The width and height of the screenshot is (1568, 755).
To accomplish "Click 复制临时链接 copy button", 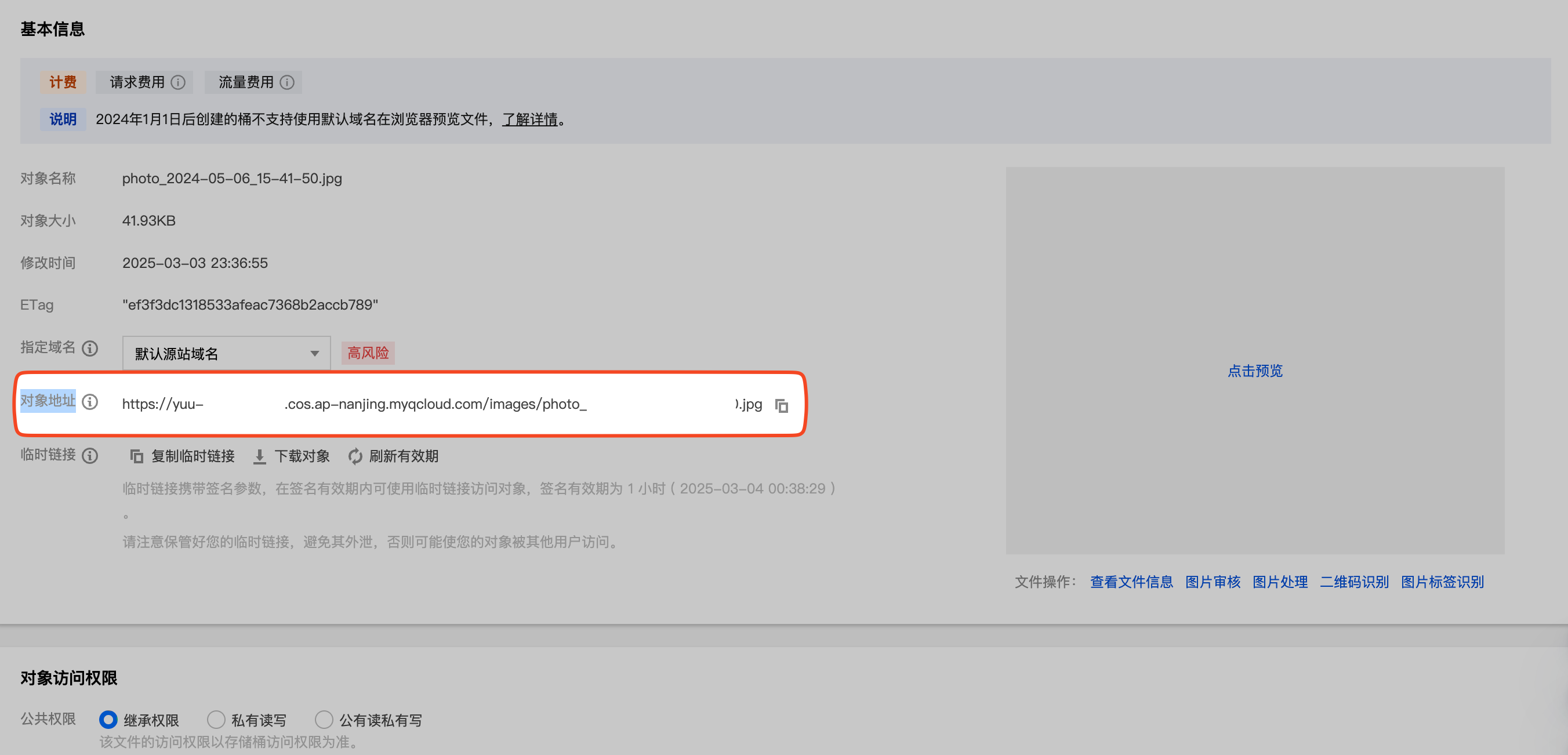I will click(x=182, y=456).
